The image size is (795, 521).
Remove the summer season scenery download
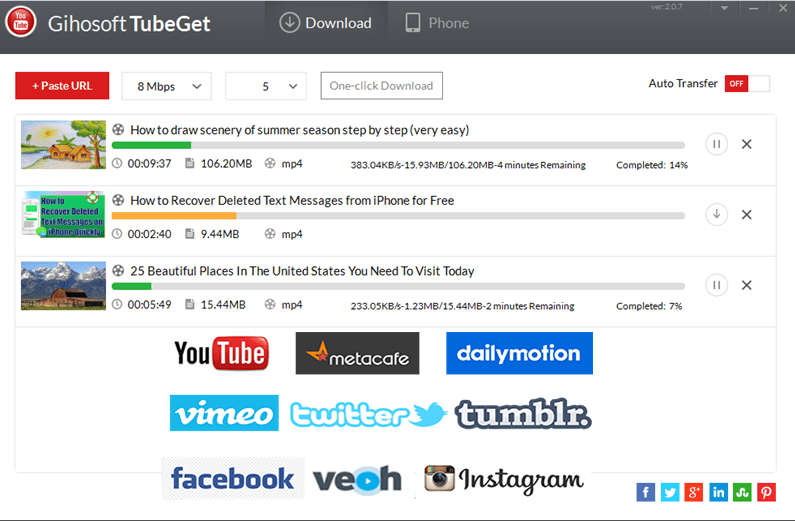746,144
